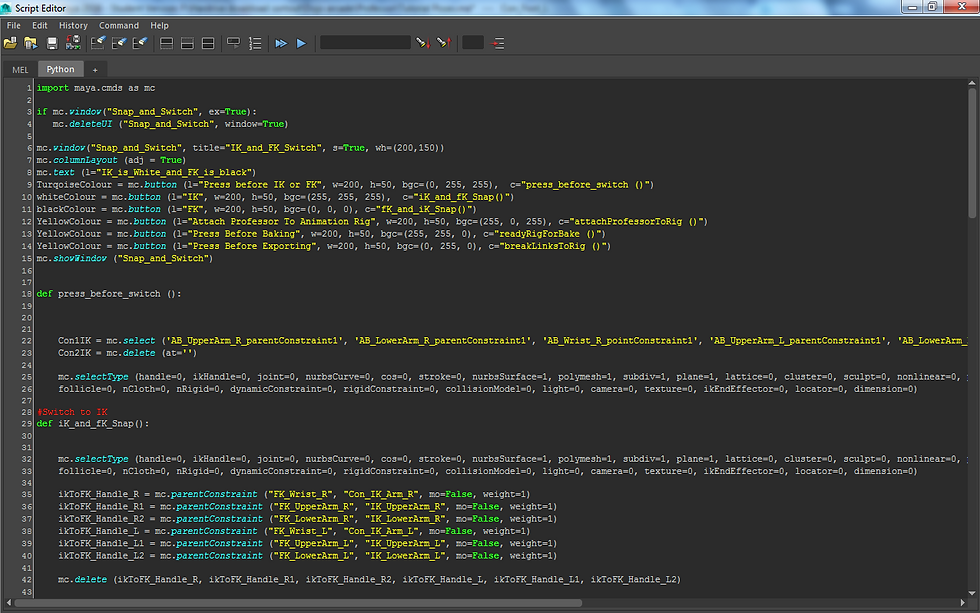Click the 'def iK_and_fK_Snap():' line
980x613 pixels.
(x=92, y=424)
